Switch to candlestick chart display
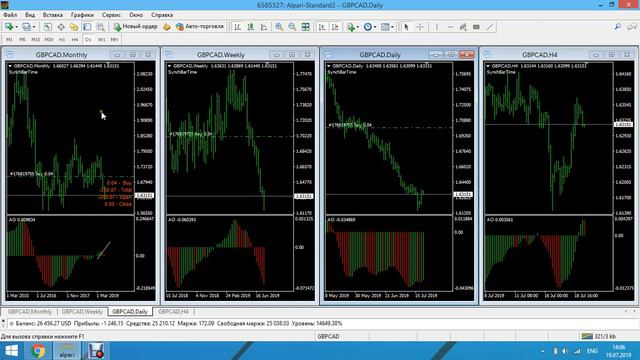640x360 pixels. tap(251, 27)
